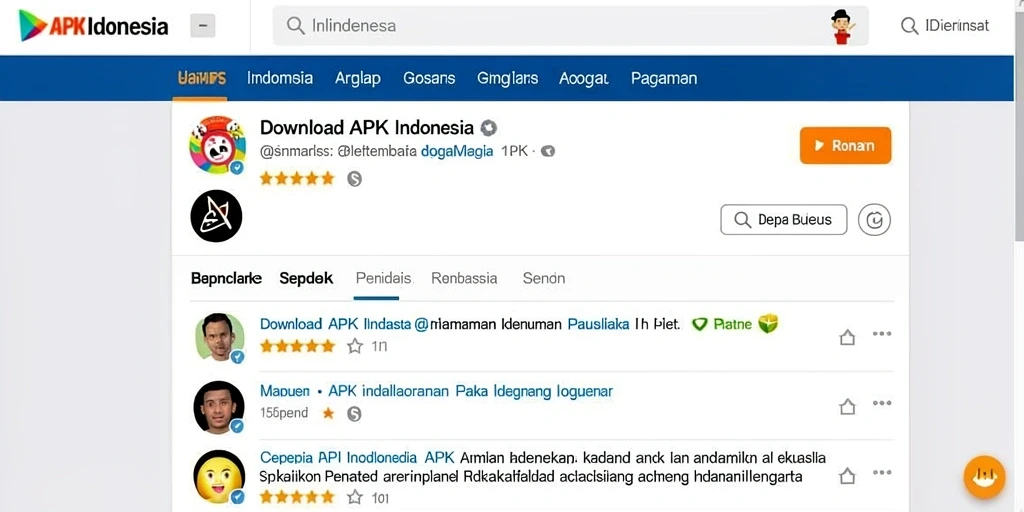Click the yellow-green box emoji icon
The width and height of the screenshot is (1024, 512).
coord(768,323)
